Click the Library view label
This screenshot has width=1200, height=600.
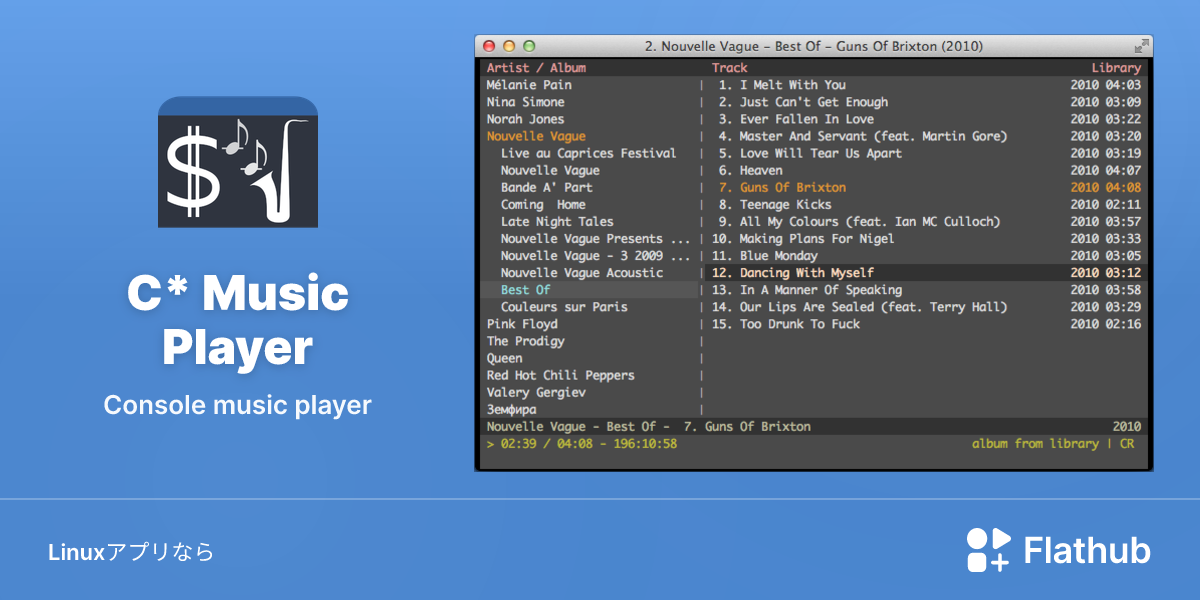[x=1116, y=68]
